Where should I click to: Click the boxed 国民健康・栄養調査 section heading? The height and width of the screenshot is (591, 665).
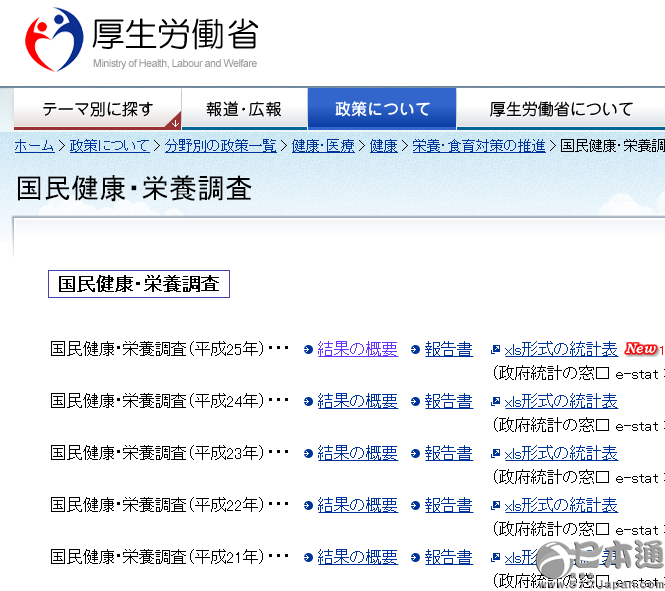(x=139, y=284)
